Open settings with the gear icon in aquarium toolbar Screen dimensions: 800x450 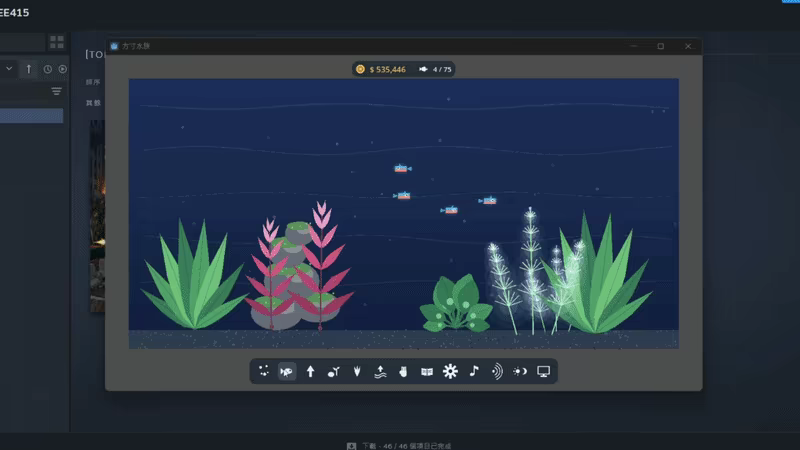pos(450,371)
